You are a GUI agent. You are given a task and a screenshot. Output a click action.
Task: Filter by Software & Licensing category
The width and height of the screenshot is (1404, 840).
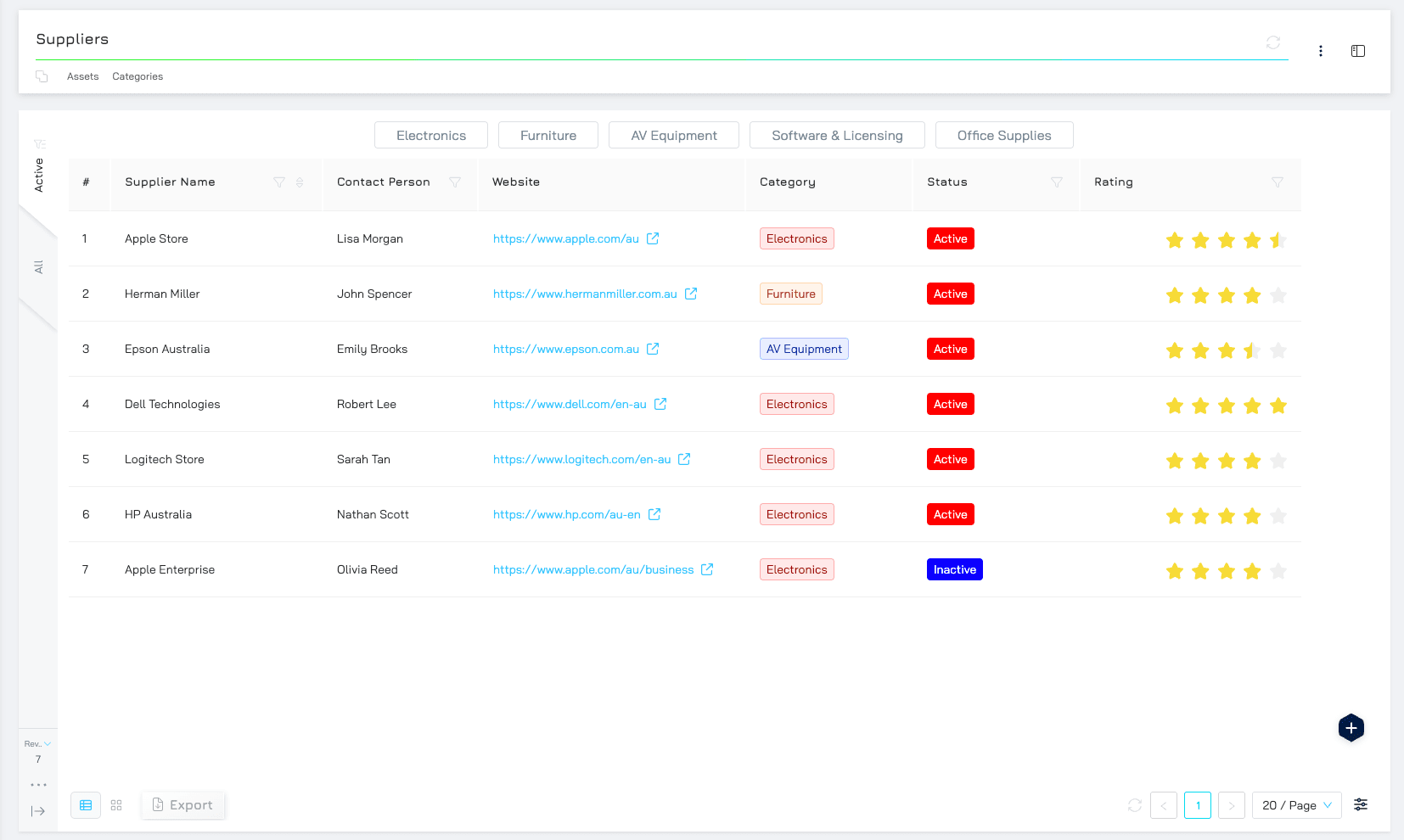(x=837, y=135)
